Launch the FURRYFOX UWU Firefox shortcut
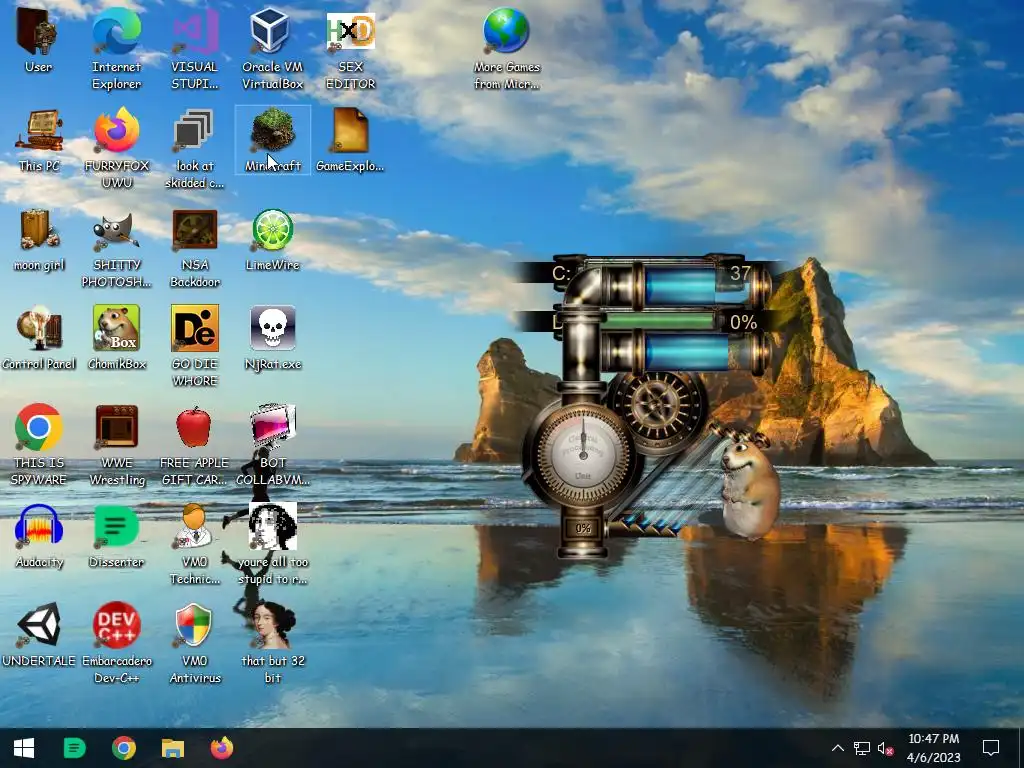1024x768 pixels. tap(117, 131)
